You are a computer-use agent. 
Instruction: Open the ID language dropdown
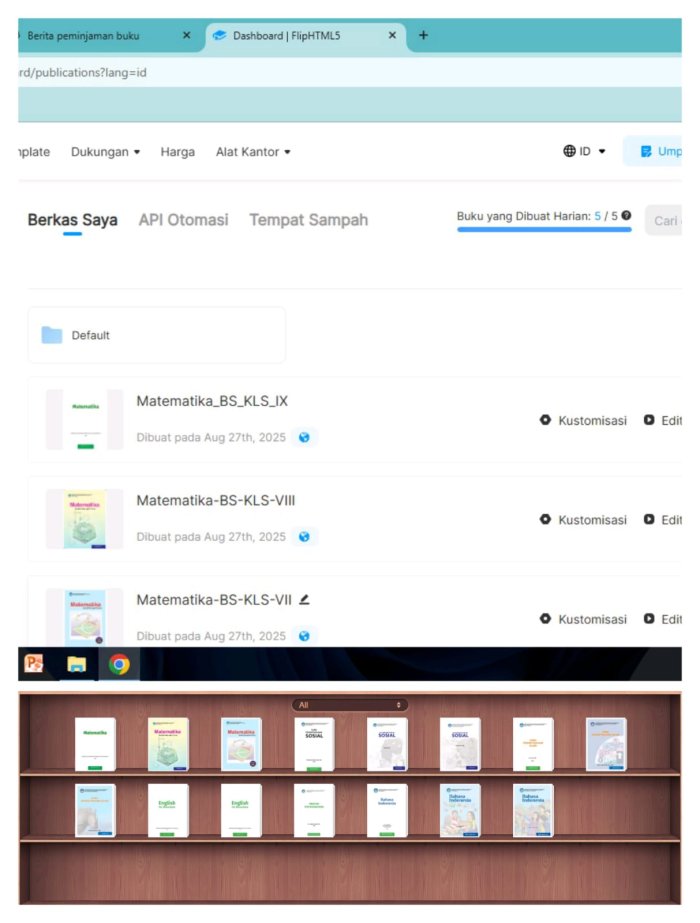[585, 151]
